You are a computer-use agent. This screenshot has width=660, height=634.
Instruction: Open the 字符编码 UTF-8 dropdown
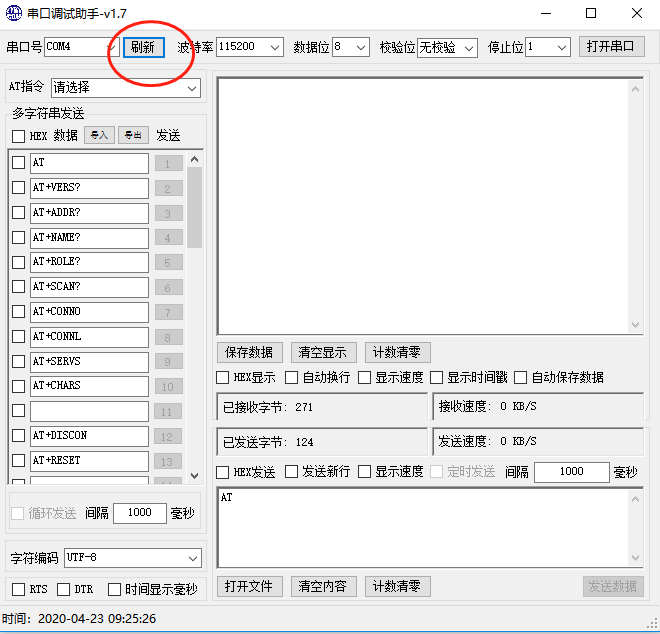(x=133, y=558)
